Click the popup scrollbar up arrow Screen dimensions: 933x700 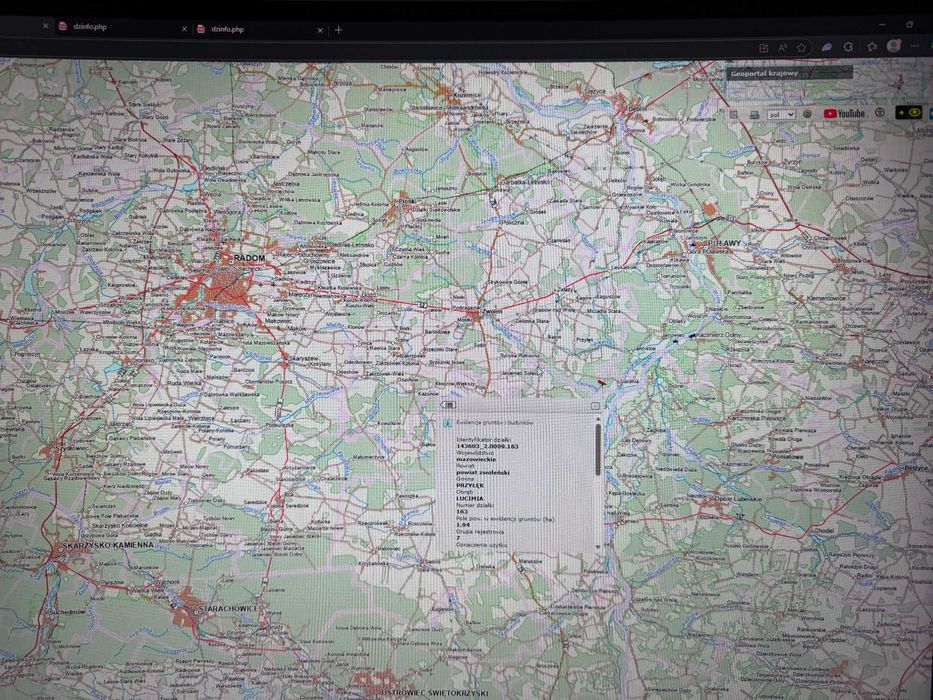(x=597, y=420)
